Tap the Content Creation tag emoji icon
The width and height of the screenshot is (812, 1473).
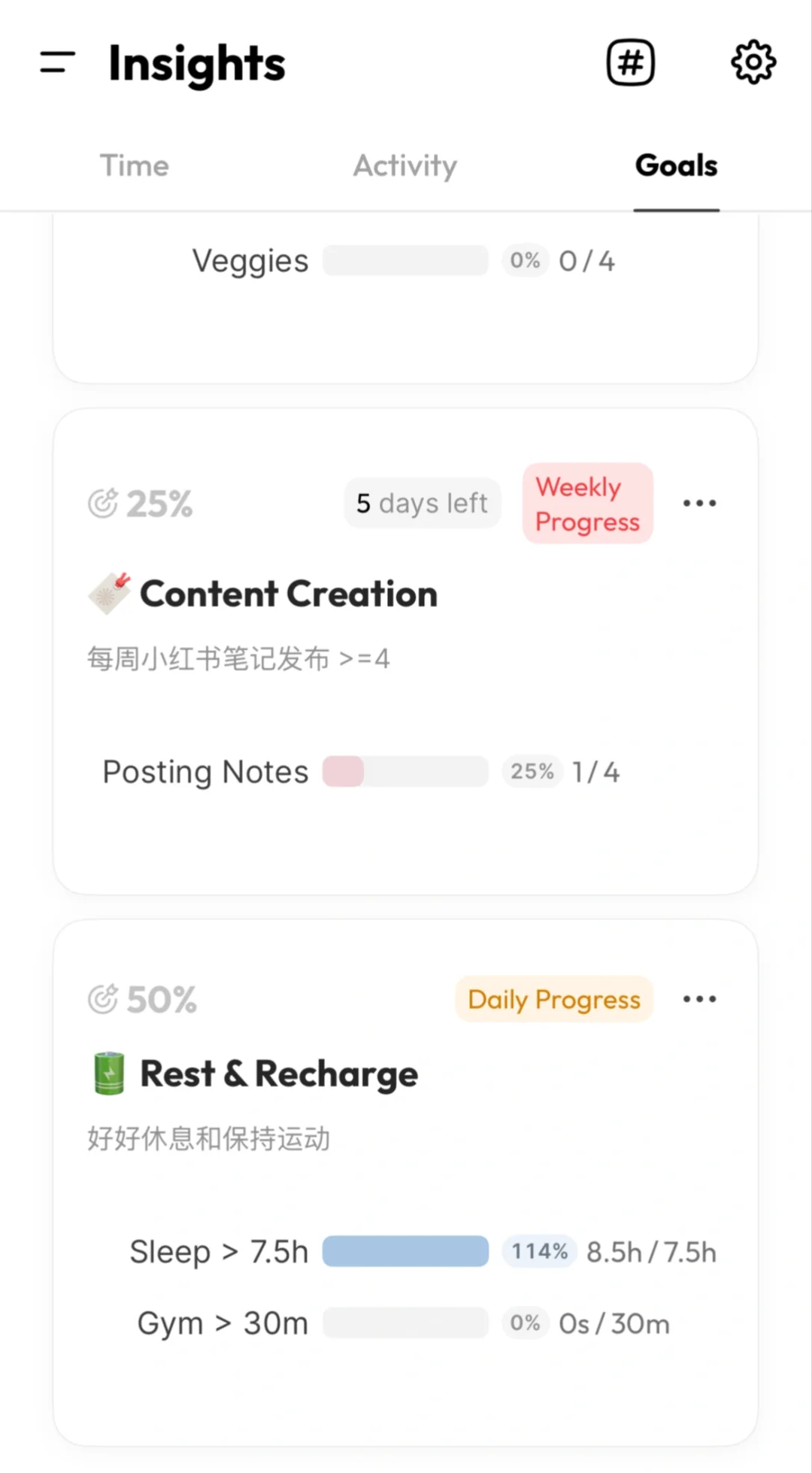tap(110, 593)
